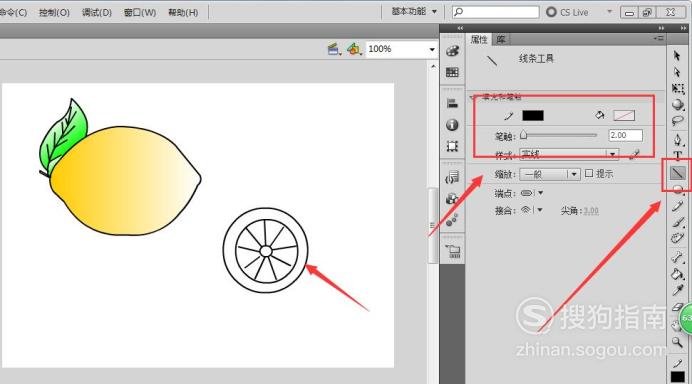The image size is (692, 384).
Task: Open the 调试(D) menu
Action: click(97, 12)
